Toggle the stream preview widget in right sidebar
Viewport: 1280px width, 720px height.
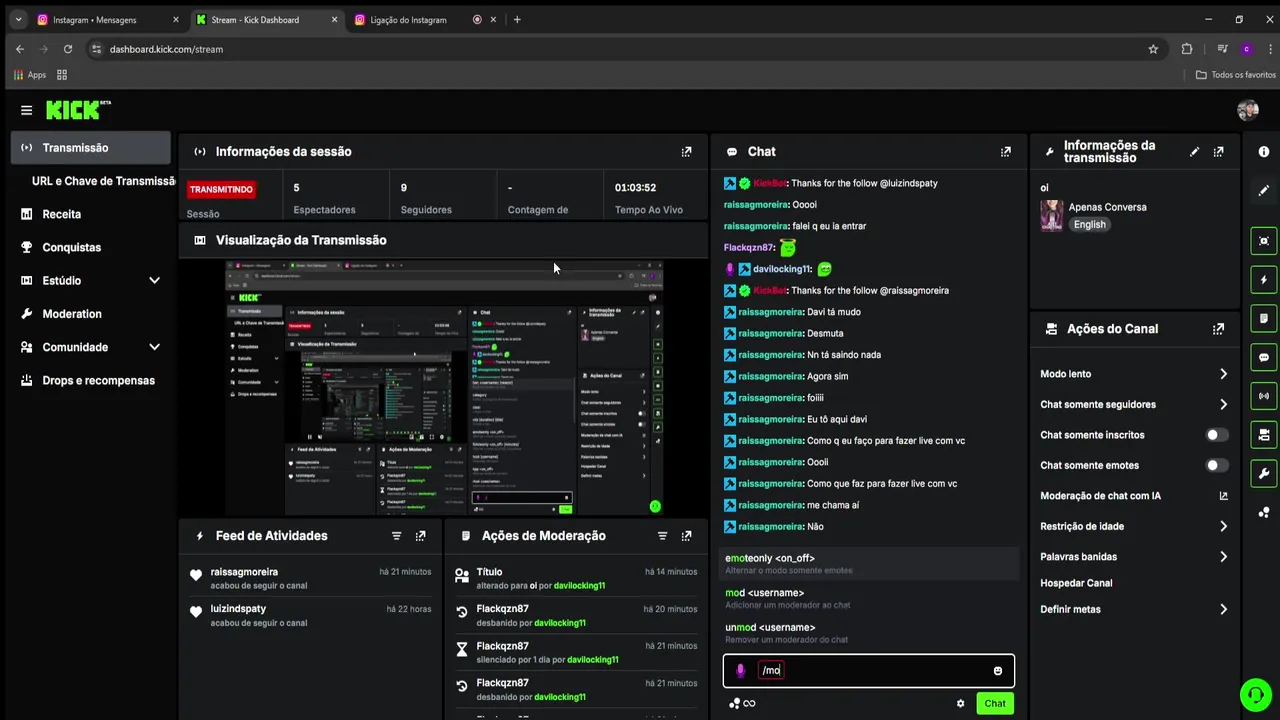pyautogui.click(x=1264, y=241)
